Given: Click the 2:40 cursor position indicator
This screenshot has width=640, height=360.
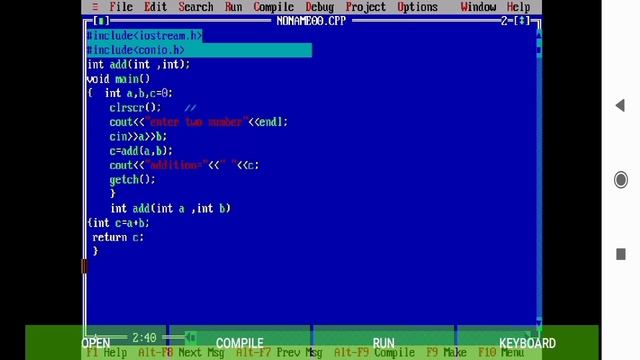Looking at the screenshot, I should tap(144, 338).
